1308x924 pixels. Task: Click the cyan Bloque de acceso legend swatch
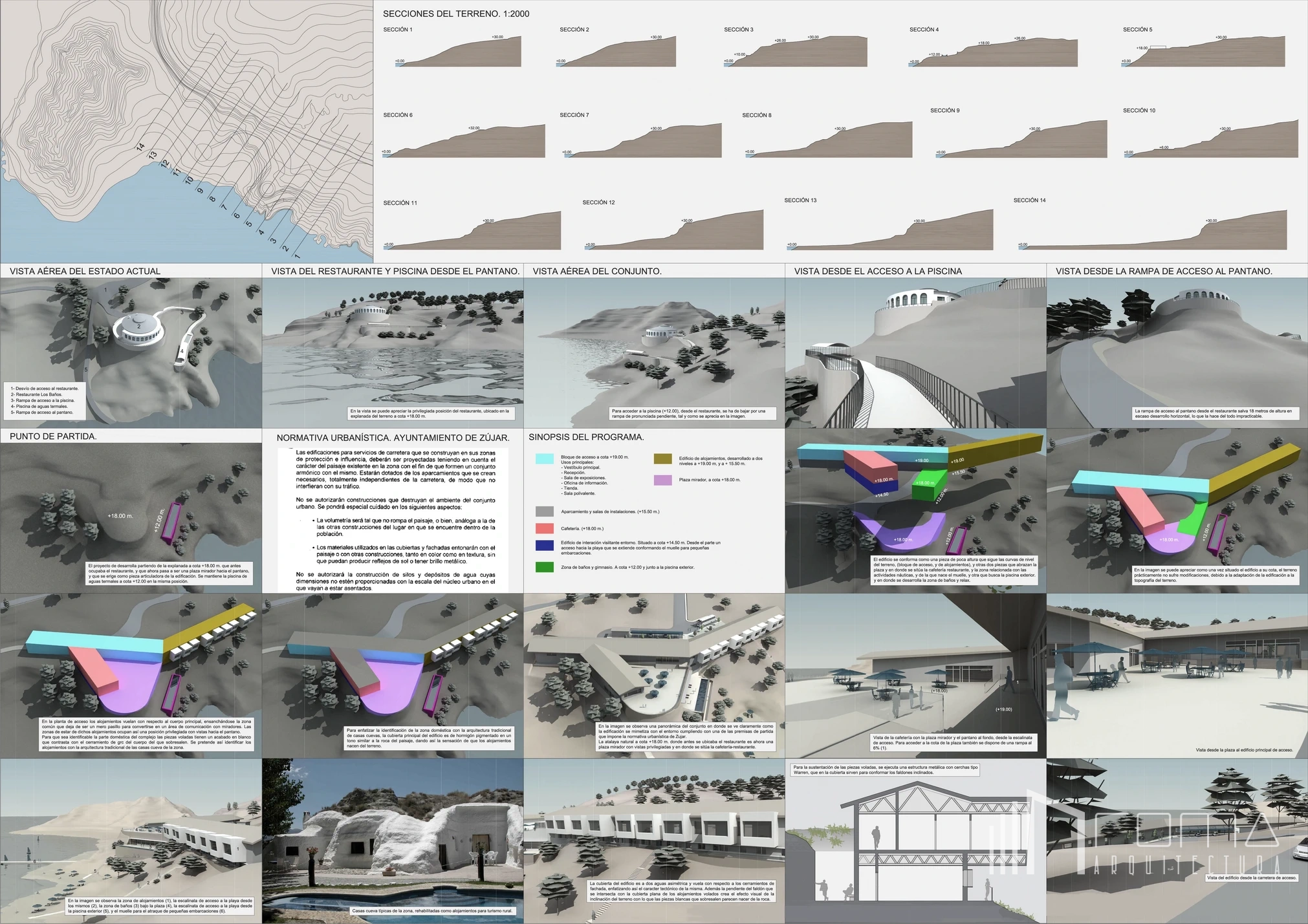(x=545, y=458)
